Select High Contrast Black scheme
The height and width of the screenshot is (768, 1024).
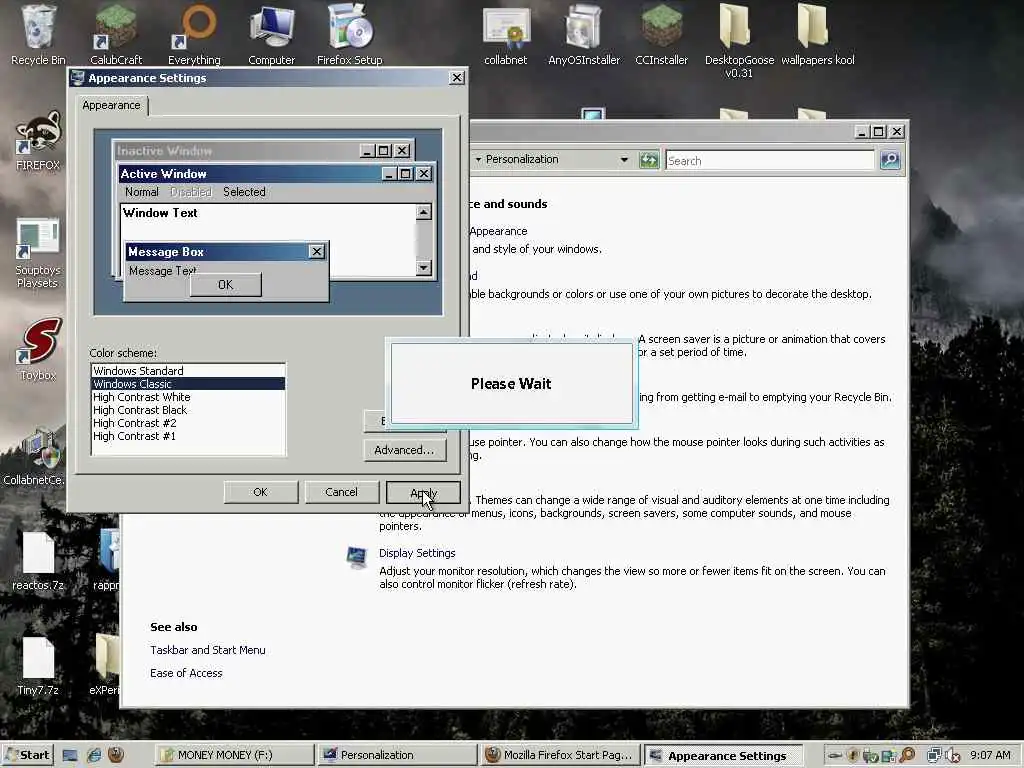188,410
